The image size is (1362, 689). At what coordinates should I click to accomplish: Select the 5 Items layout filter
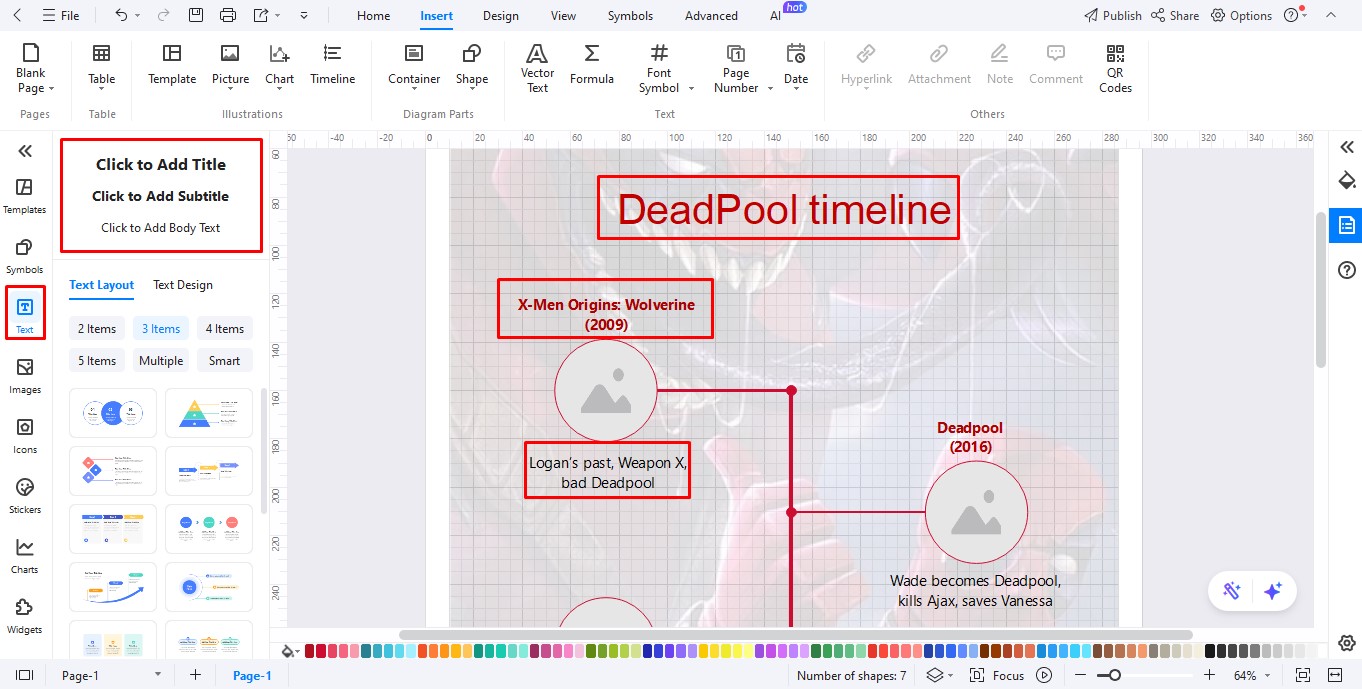pyautogui.click(x=97, y=361)
